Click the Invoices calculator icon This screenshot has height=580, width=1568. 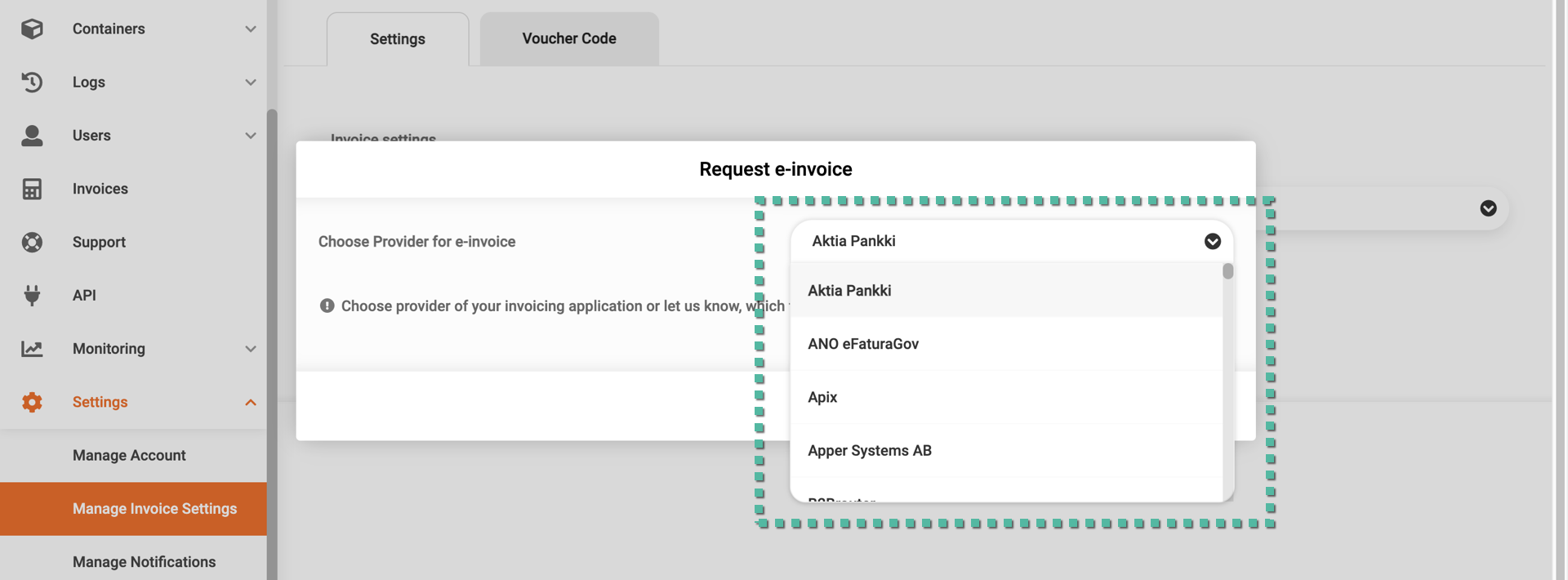[x=32, y=189]
